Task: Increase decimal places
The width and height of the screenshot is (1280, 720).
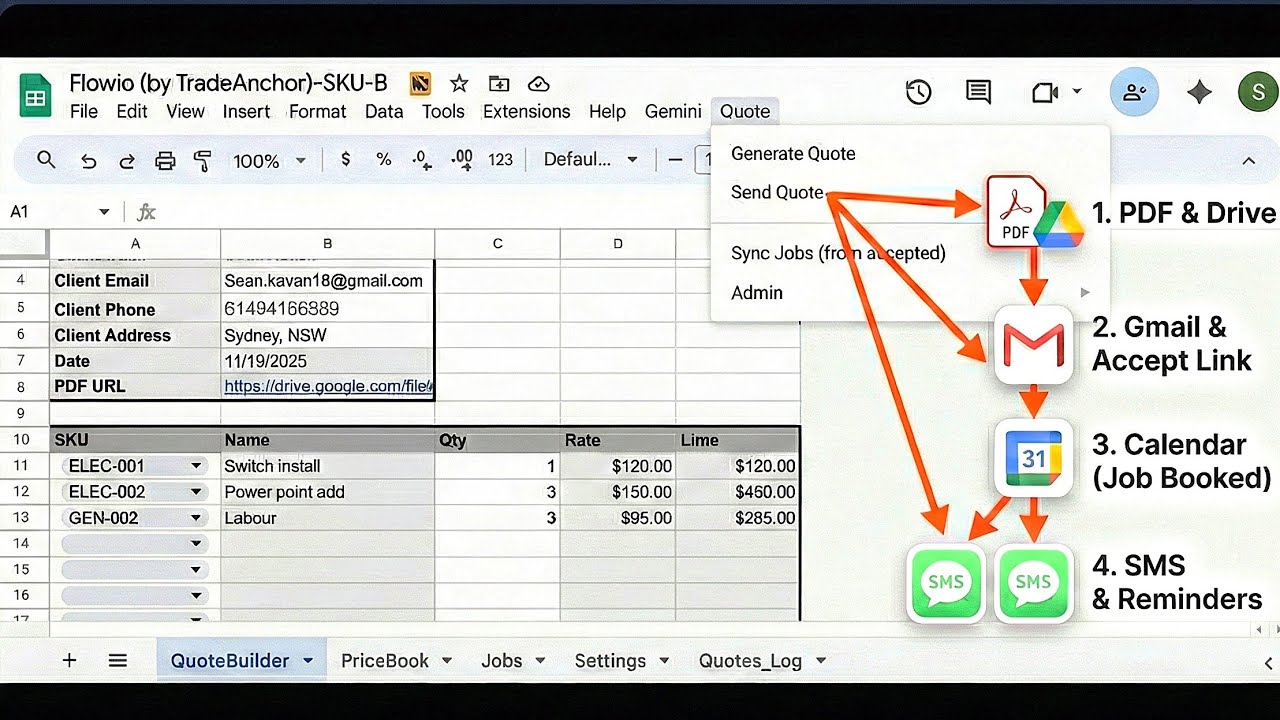Action: click(x=461, y=159)
